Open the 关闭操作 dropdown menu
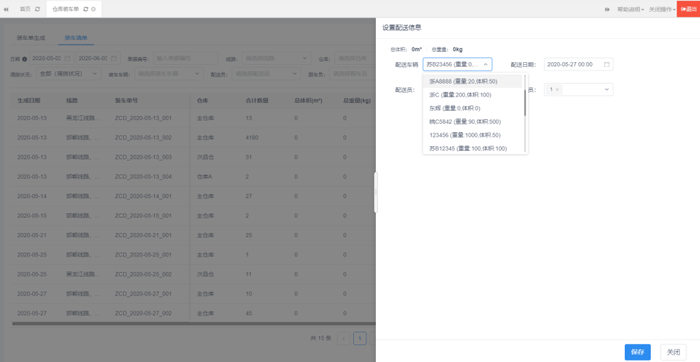 click(x=662, y=9)
